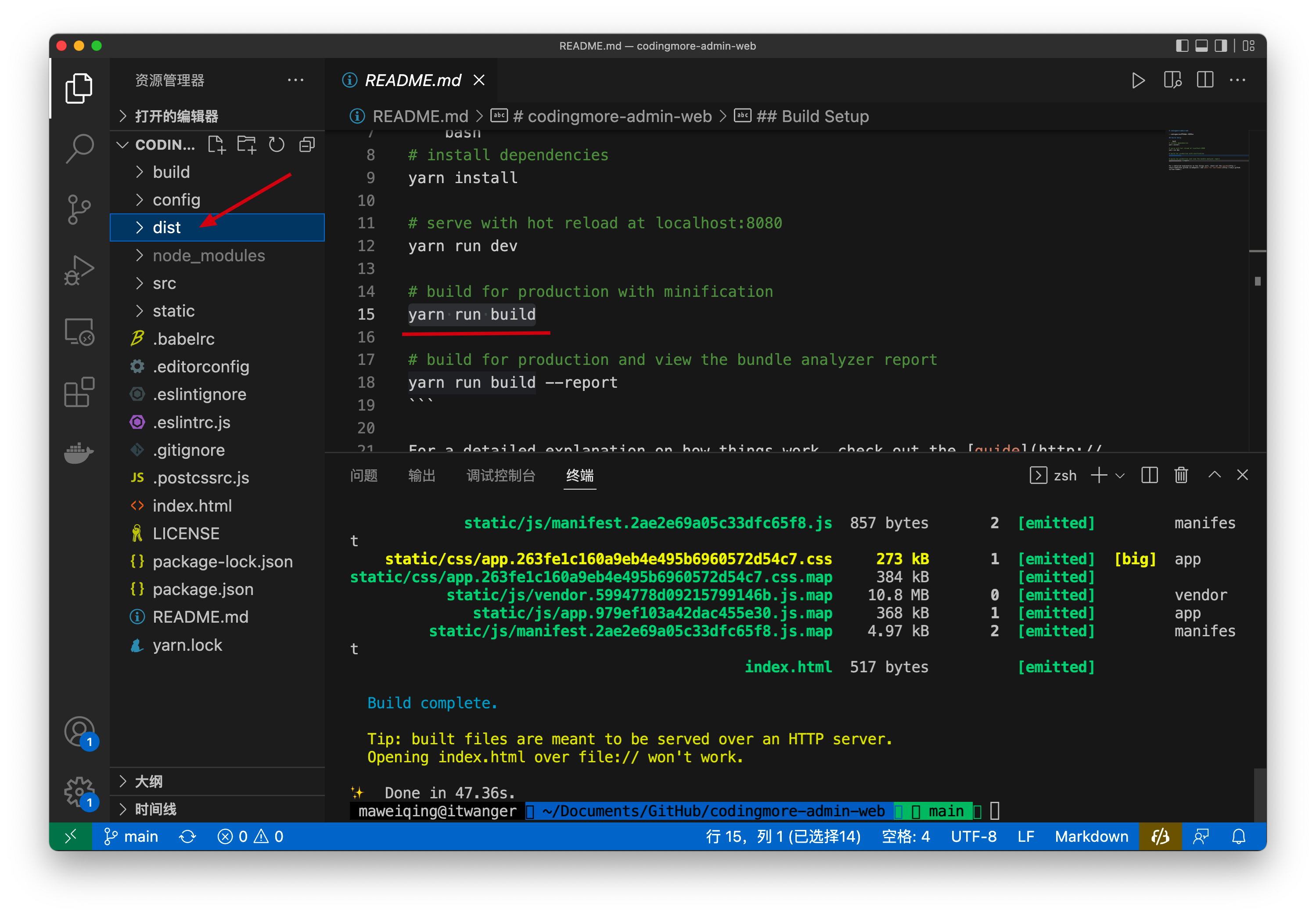Image resolution: width=1316 pixels, height=916 pixels.
Task: Change indentation 空格: 4 setting
Action: click(x=906, y=837)
